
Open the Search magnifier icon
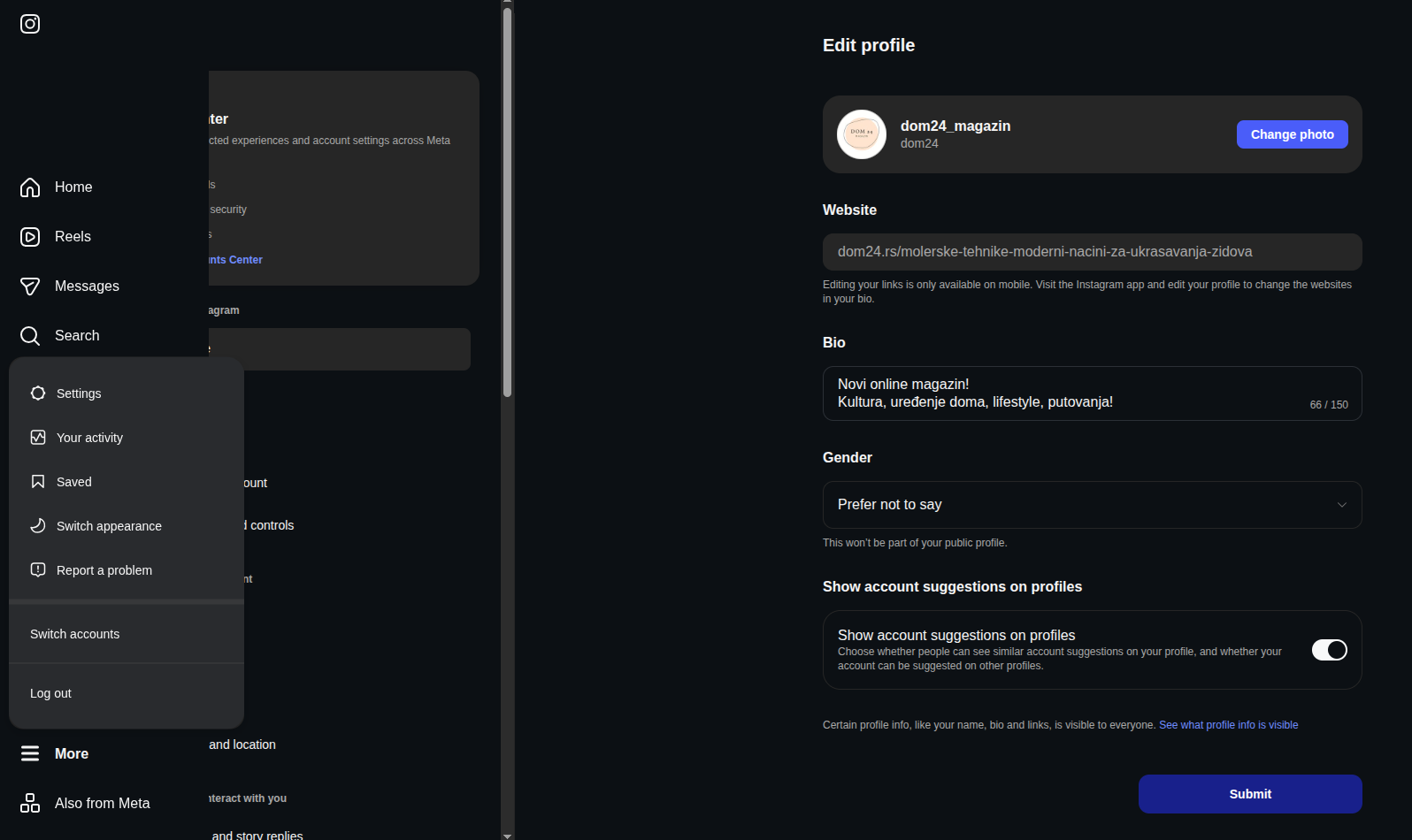[x=30, y=336]
